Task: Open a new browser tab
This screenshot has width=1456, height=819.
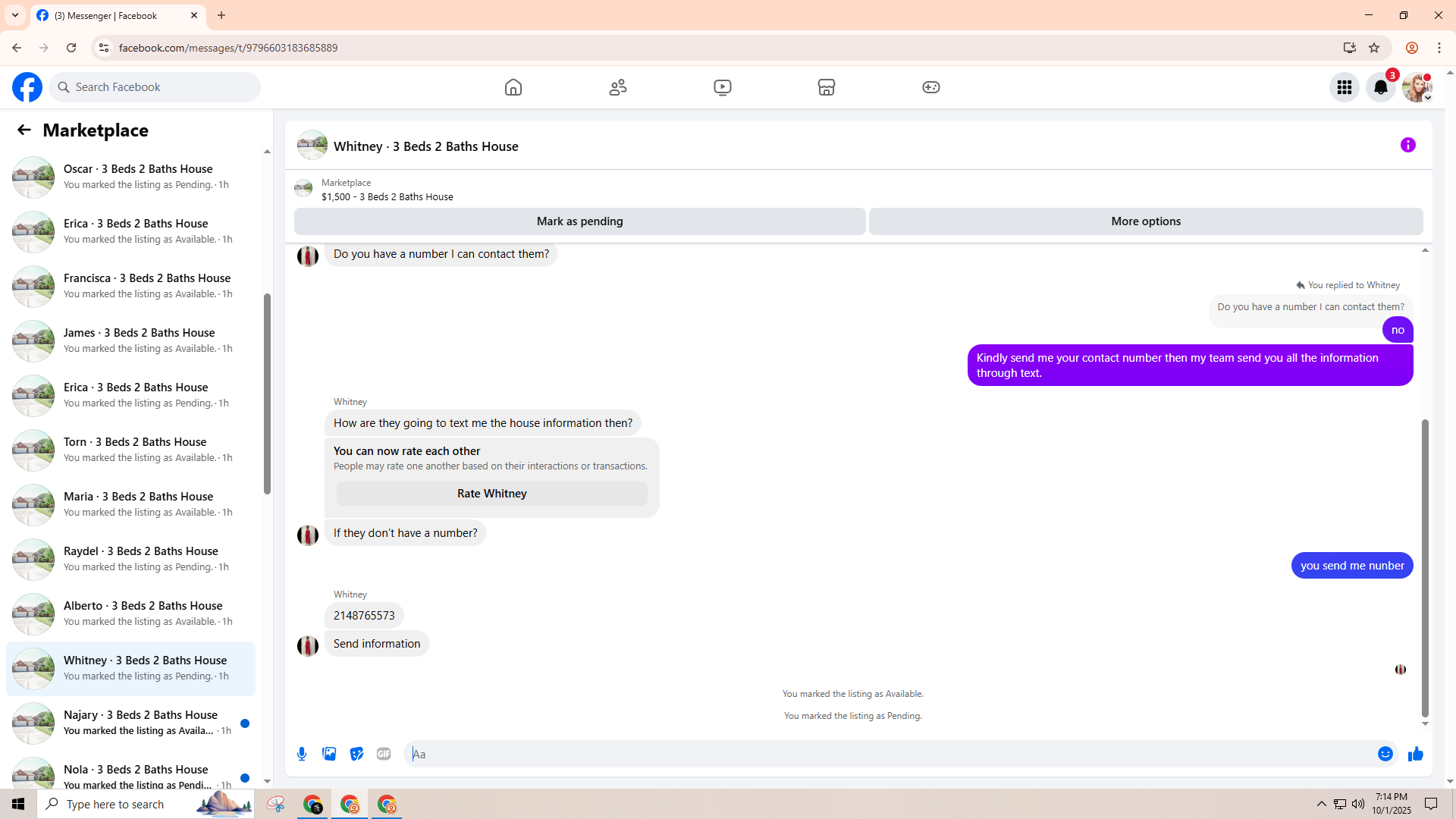Action: coord(221,15)
